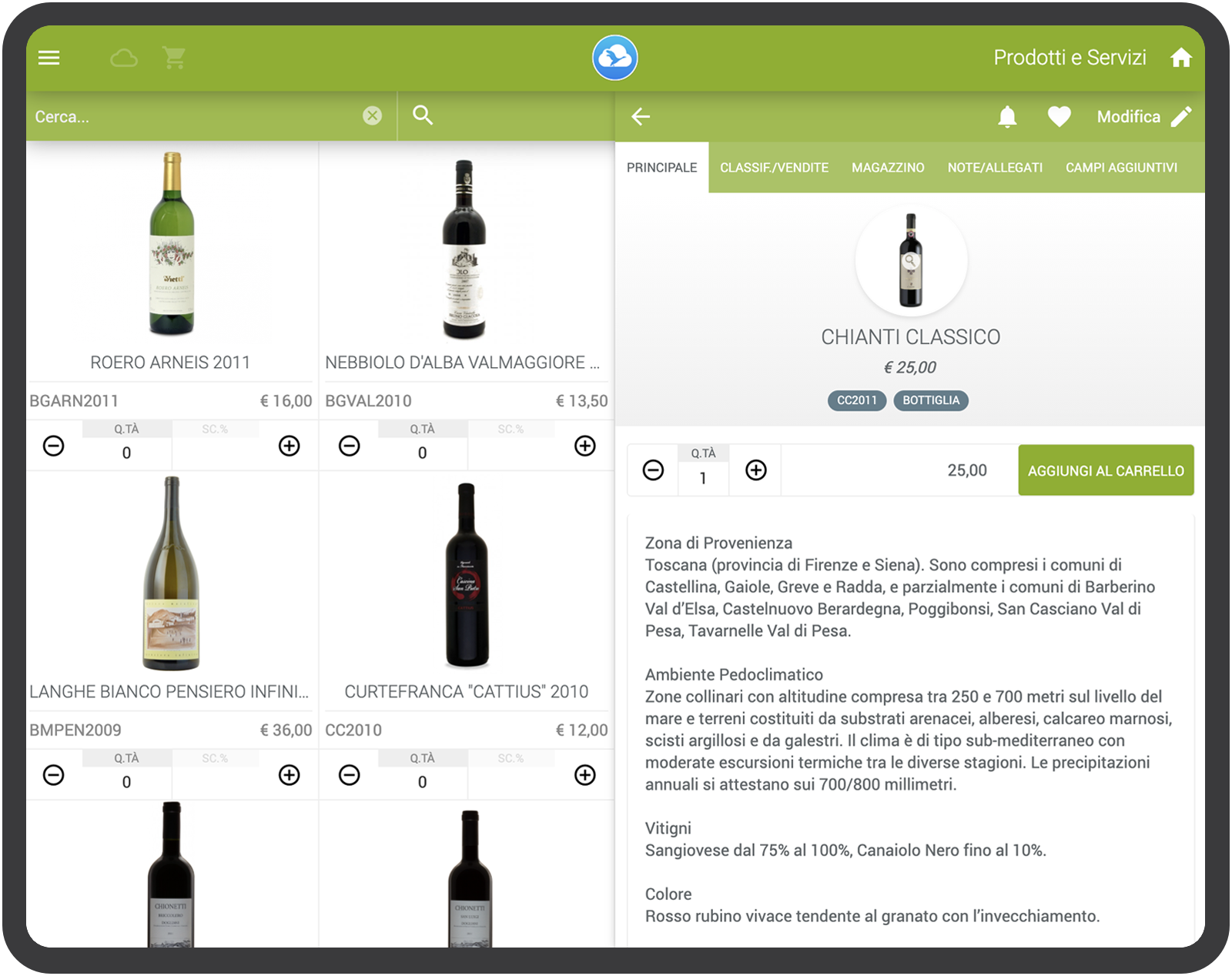Increase quantity for BMPEN2009
This screenshot has width=1232, height=976.
coord(290,775)
